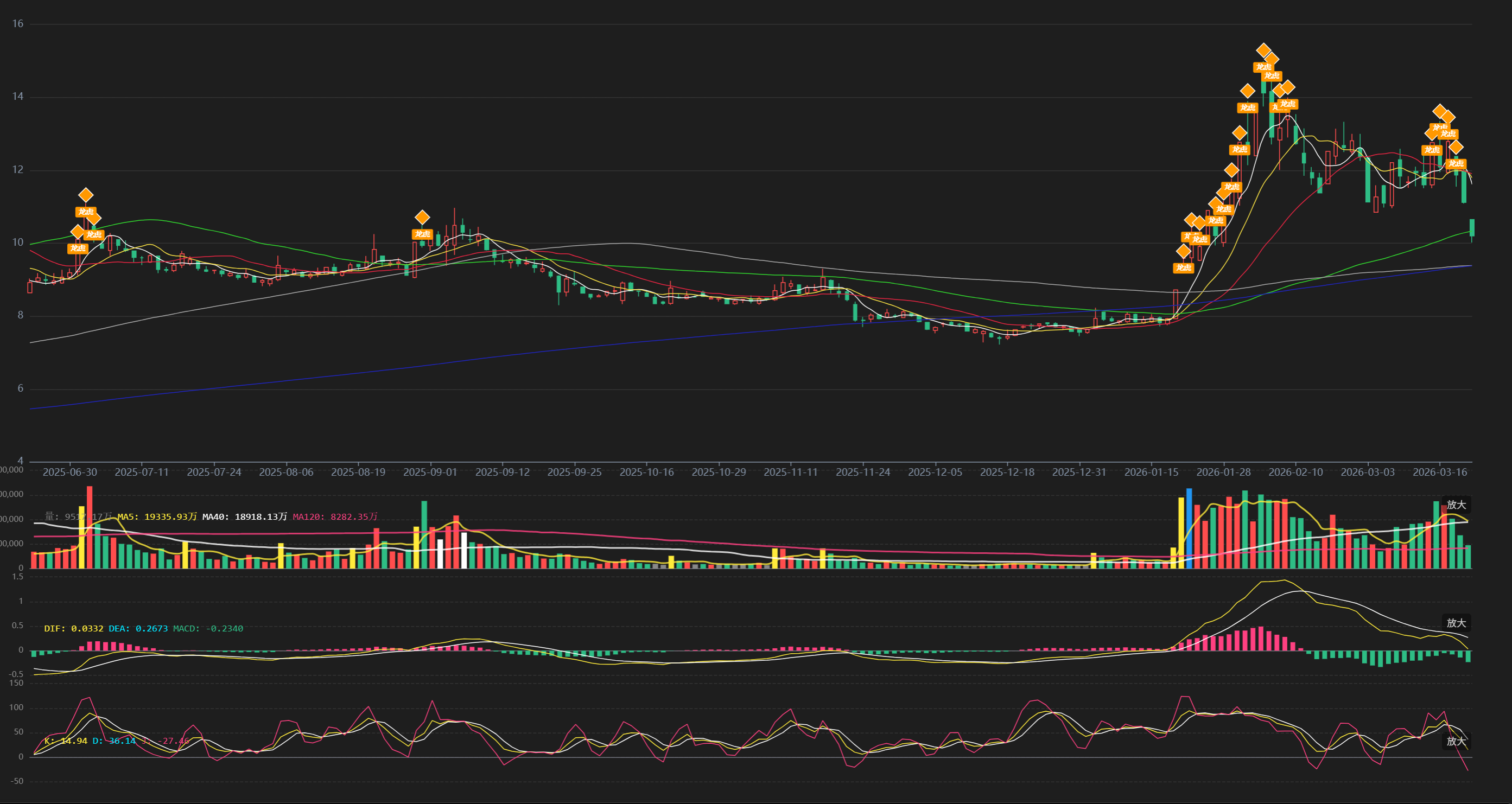This screenshot has height=804, width=1512.
Task: Click the rightmost 龙虎 tag in March 2026
Action: (1456, 164)
